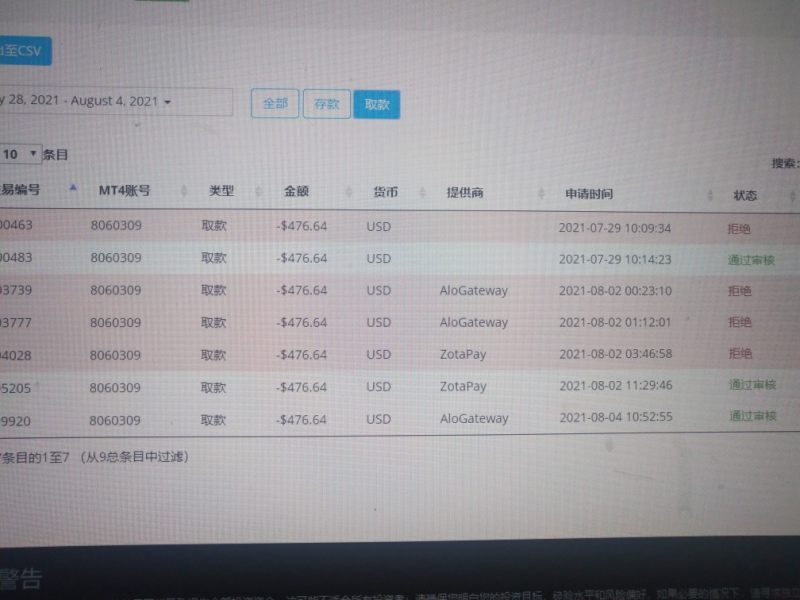Click timestamp 2021-08-02 03:46:58
Screen dimensions: 800x600
tap(616, 354)
